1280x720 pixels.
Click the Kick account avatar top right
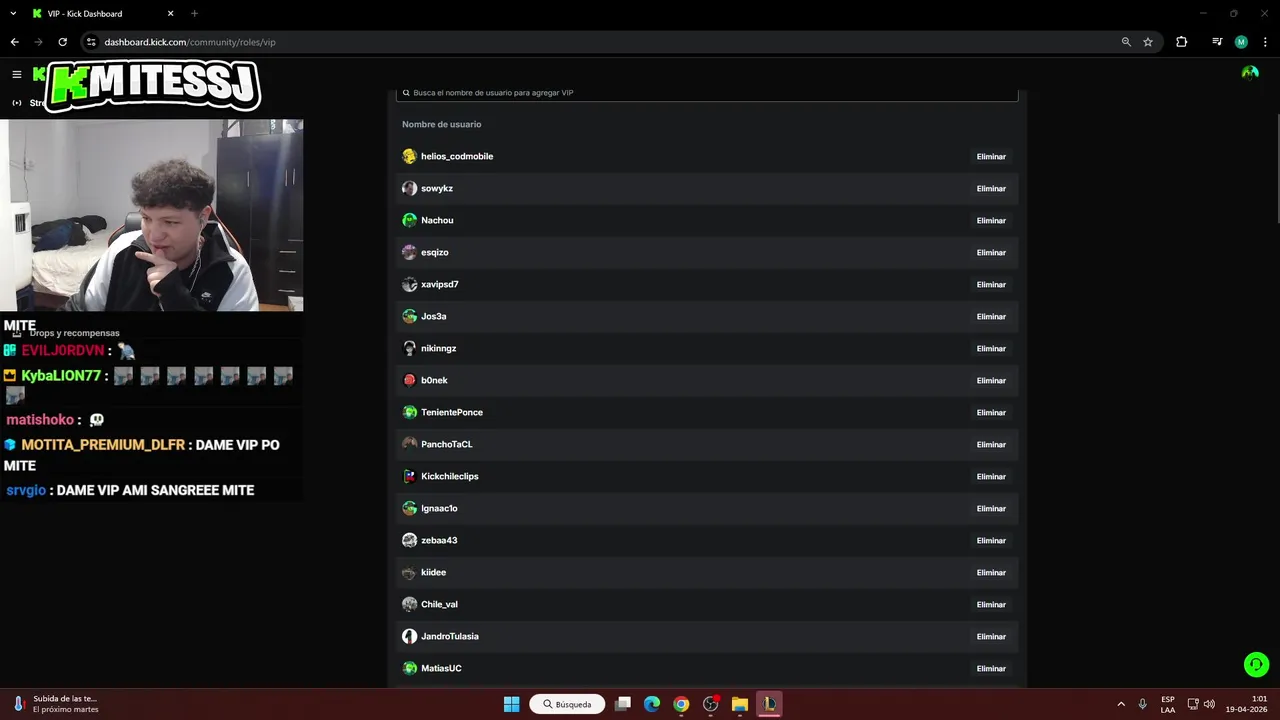[1250, 73]
